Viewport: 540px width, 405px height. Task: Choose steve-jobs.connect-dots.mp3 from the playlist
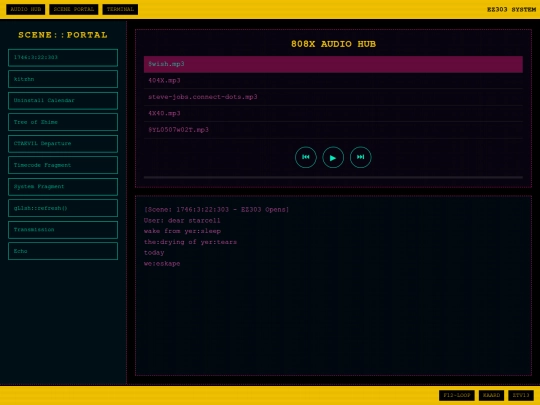[x=333, y=97]
